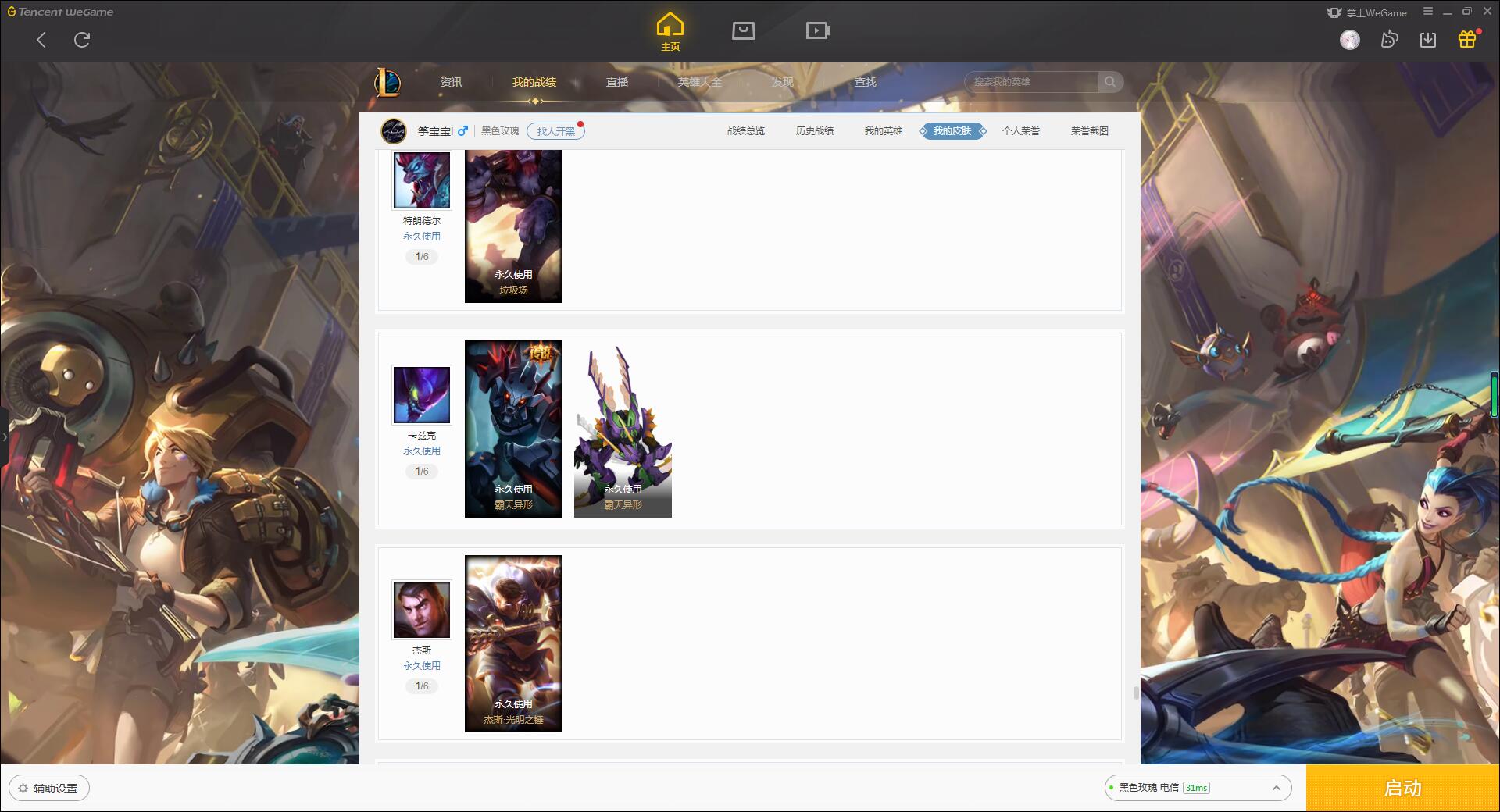Open the 我的战绩 tab
Viewport: 1500px width, 812px height.
pos(534,82)
